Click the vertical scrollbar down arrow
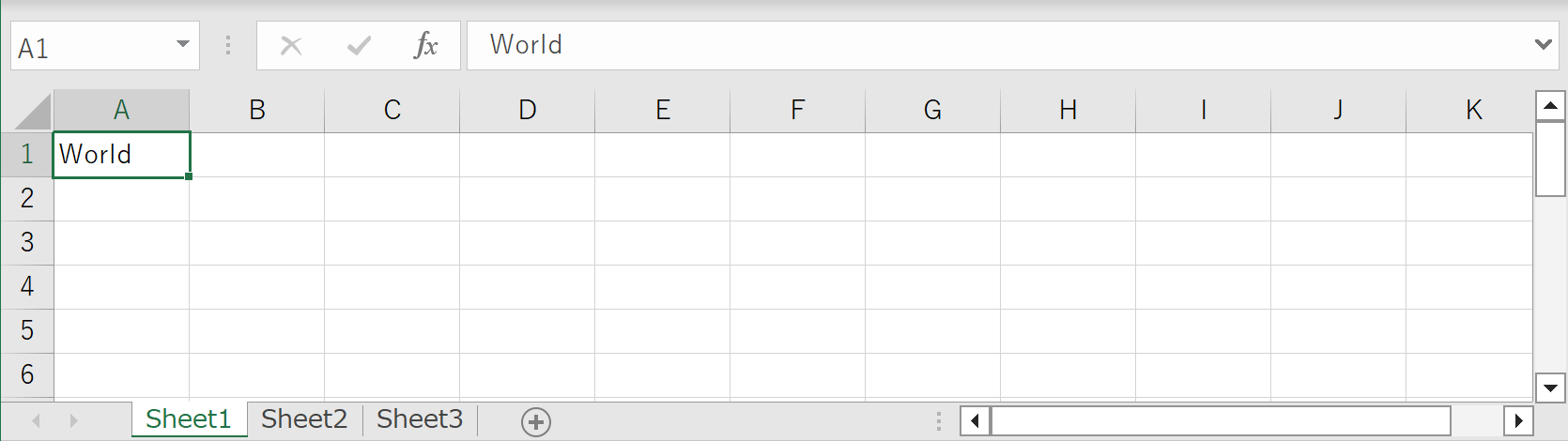Screen dimensions: 1568x441 tap(1550, 387)
